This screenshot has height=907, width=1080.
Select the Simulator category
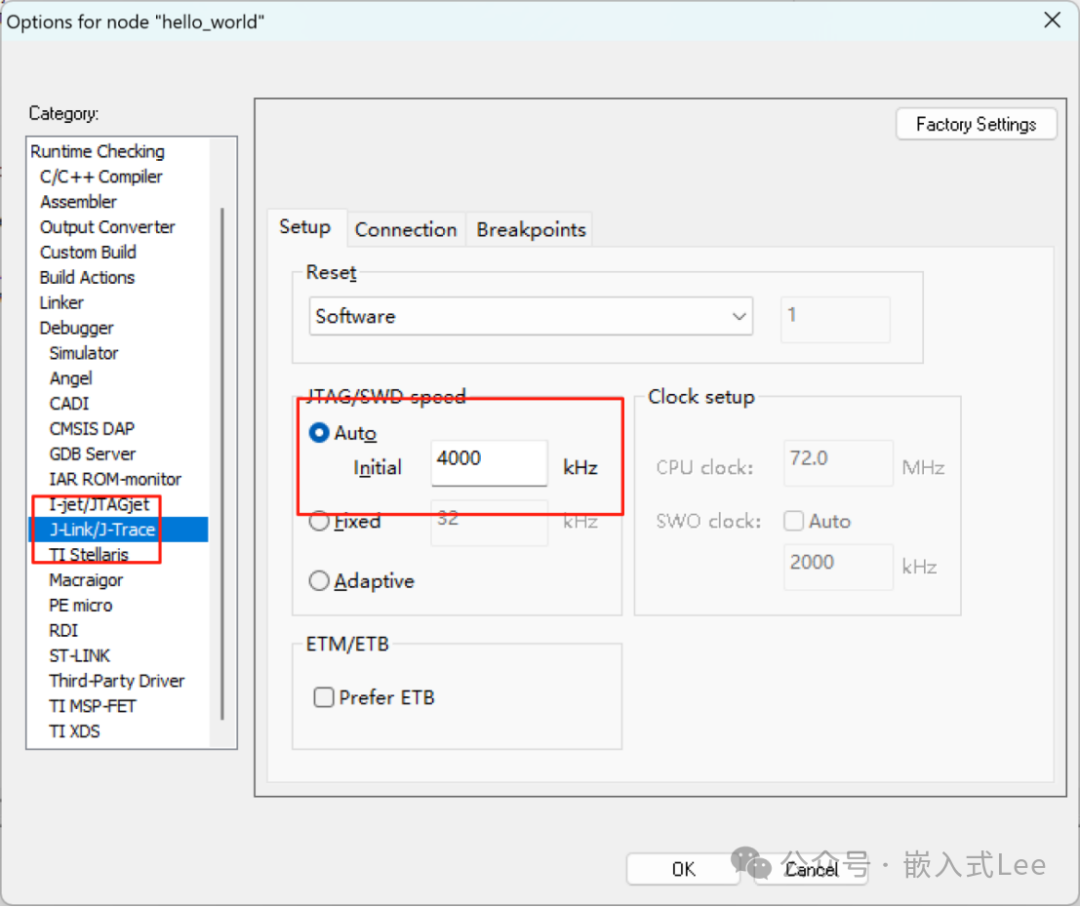tap(83, 352)
